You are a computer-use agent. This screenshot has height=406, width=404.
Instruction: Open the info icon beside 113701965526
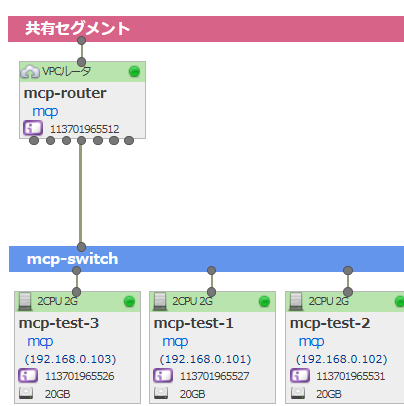tap(28, 375)
